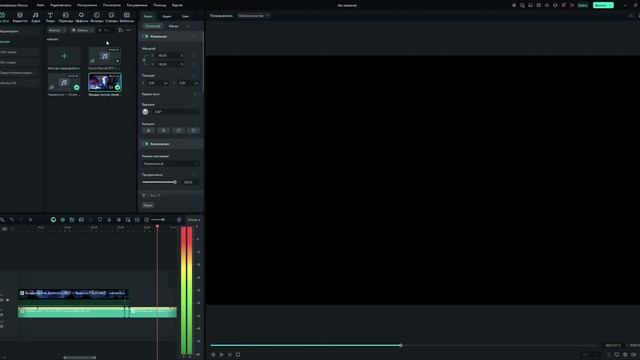The width and height of the screenshot is (640, 360).
Task: Toggle the Изменение (Transform) switch
Action: pyautogui.click(x=145, y=36)
